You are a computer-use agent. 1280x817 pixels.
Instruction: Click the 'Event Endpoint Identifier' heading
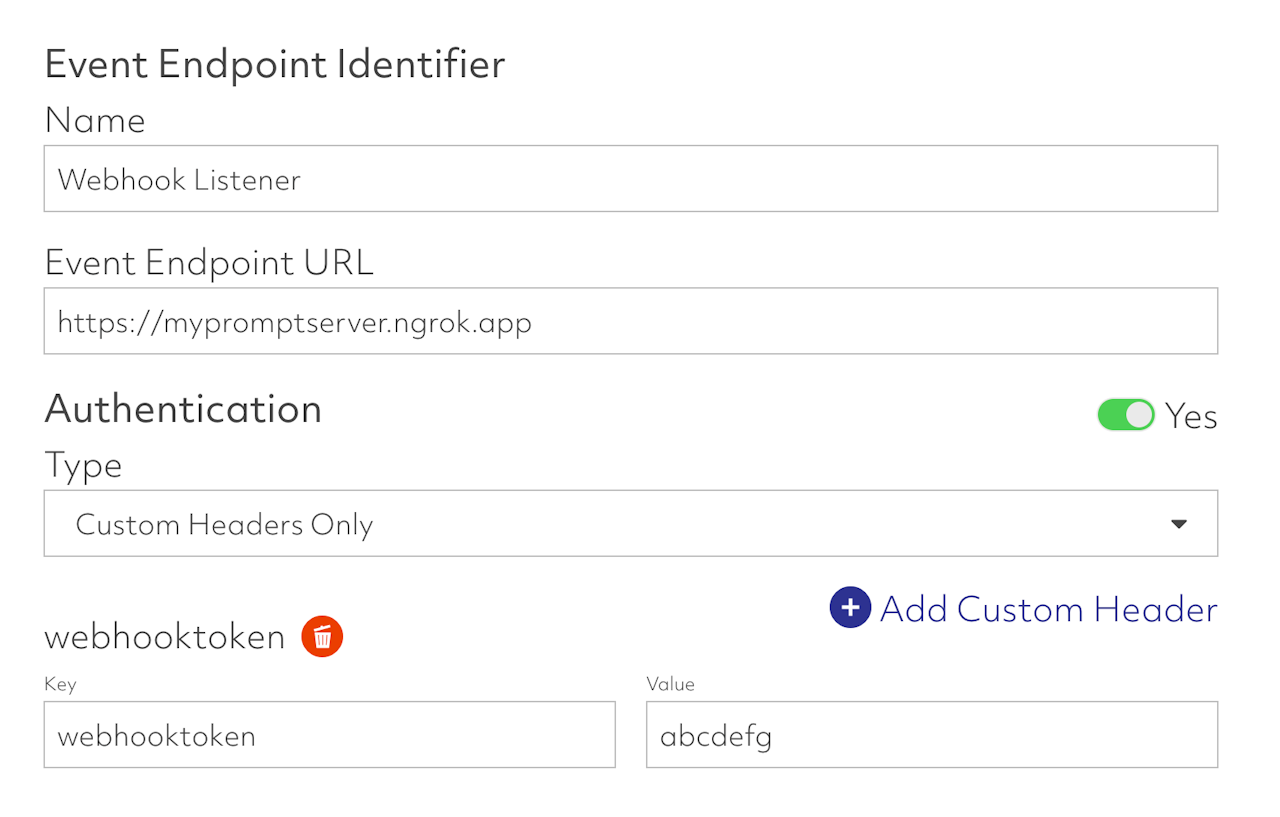(x=275, y=64)
